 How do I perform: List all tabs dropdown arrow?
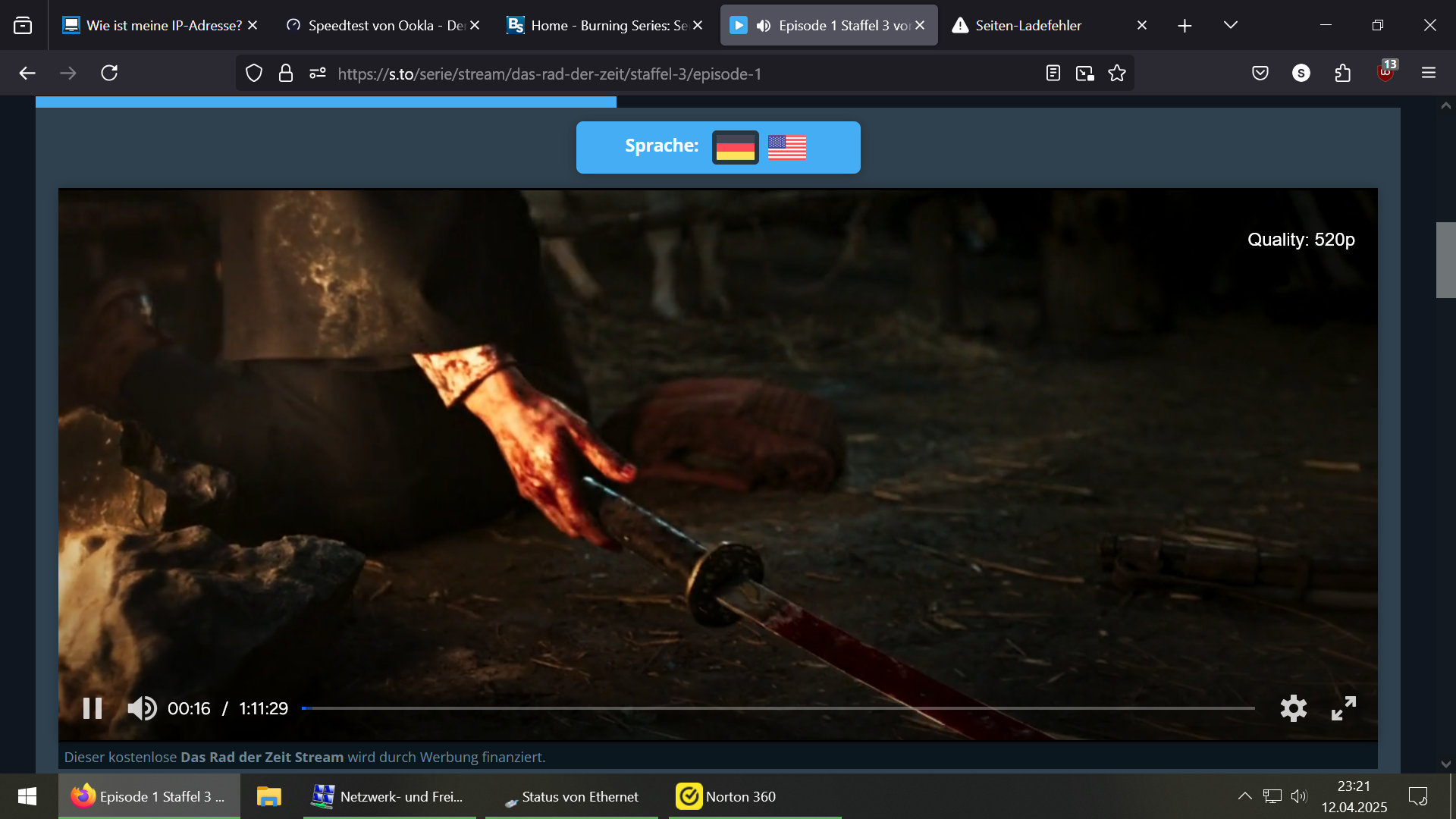tap(1231, 25)
